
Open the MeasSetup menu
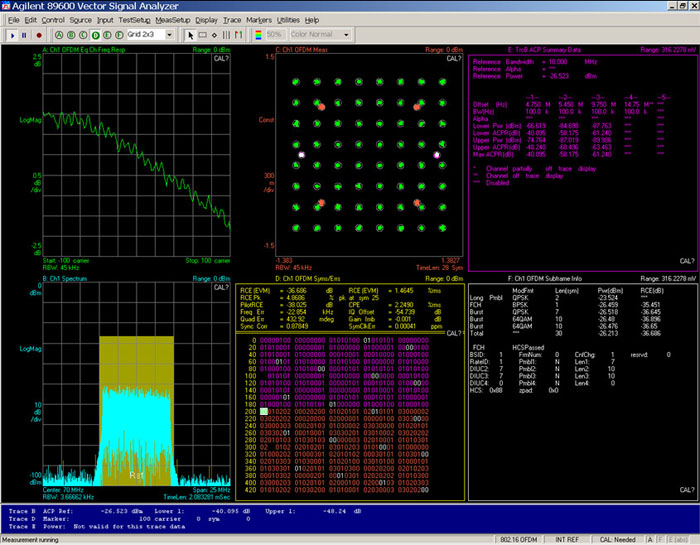click(173, 20)
